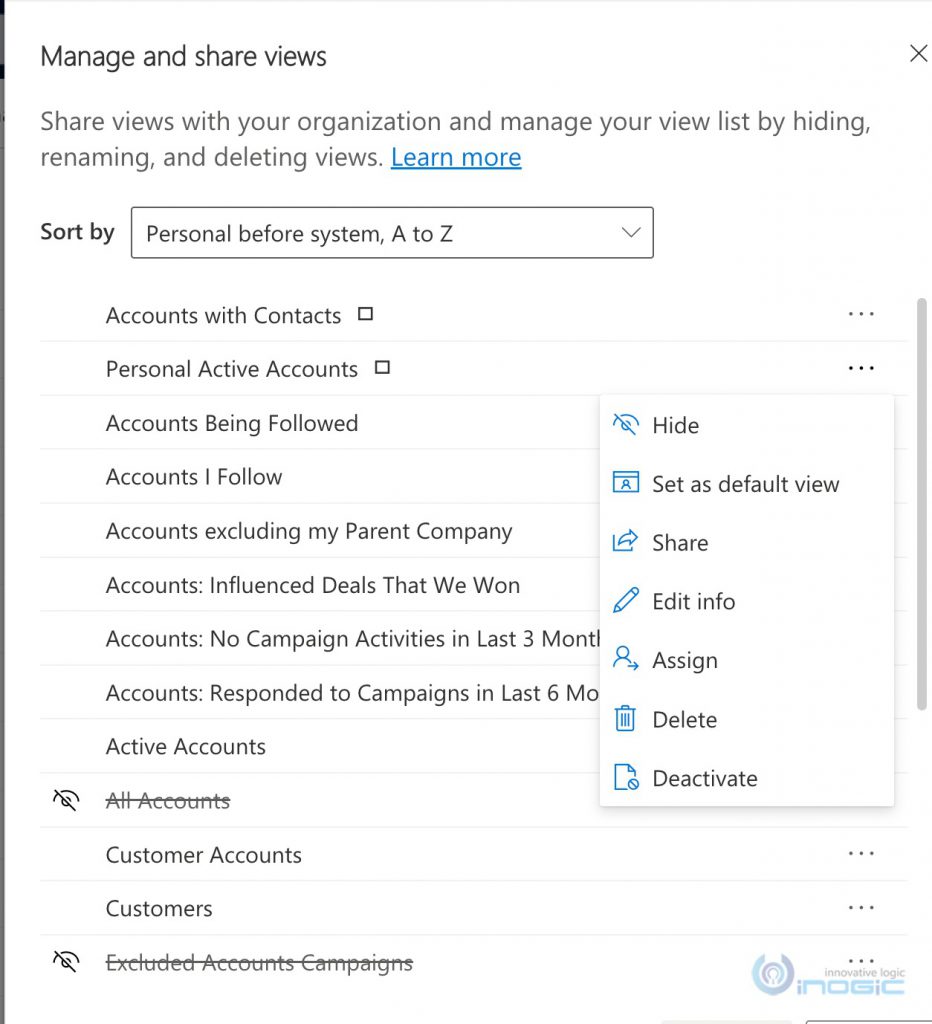Click the Delete trash can icon
Viewport: 932px width, 1024px height.
point(624,719)
